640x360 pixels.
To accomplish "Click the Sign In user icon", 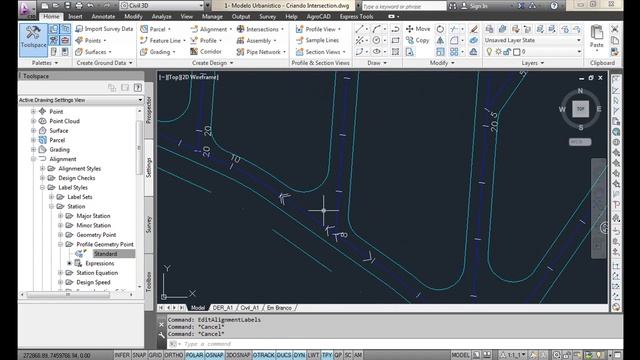I will click(464, 6).
